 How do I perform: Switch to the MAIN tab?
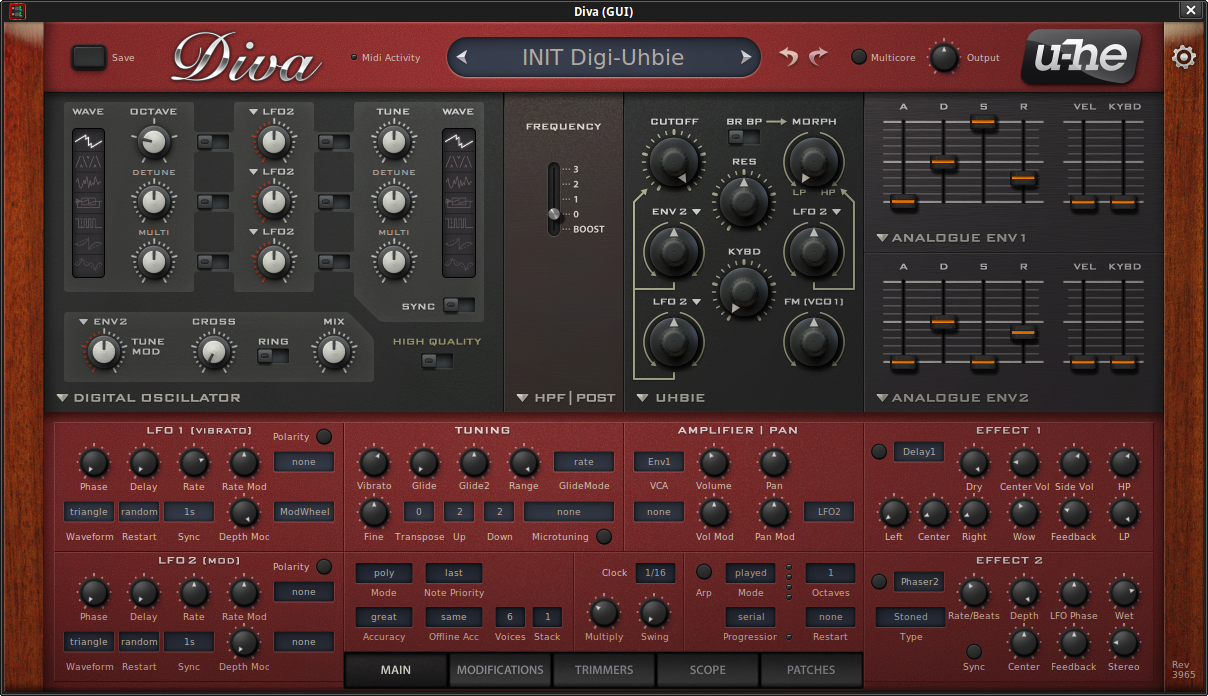point(396,670)
